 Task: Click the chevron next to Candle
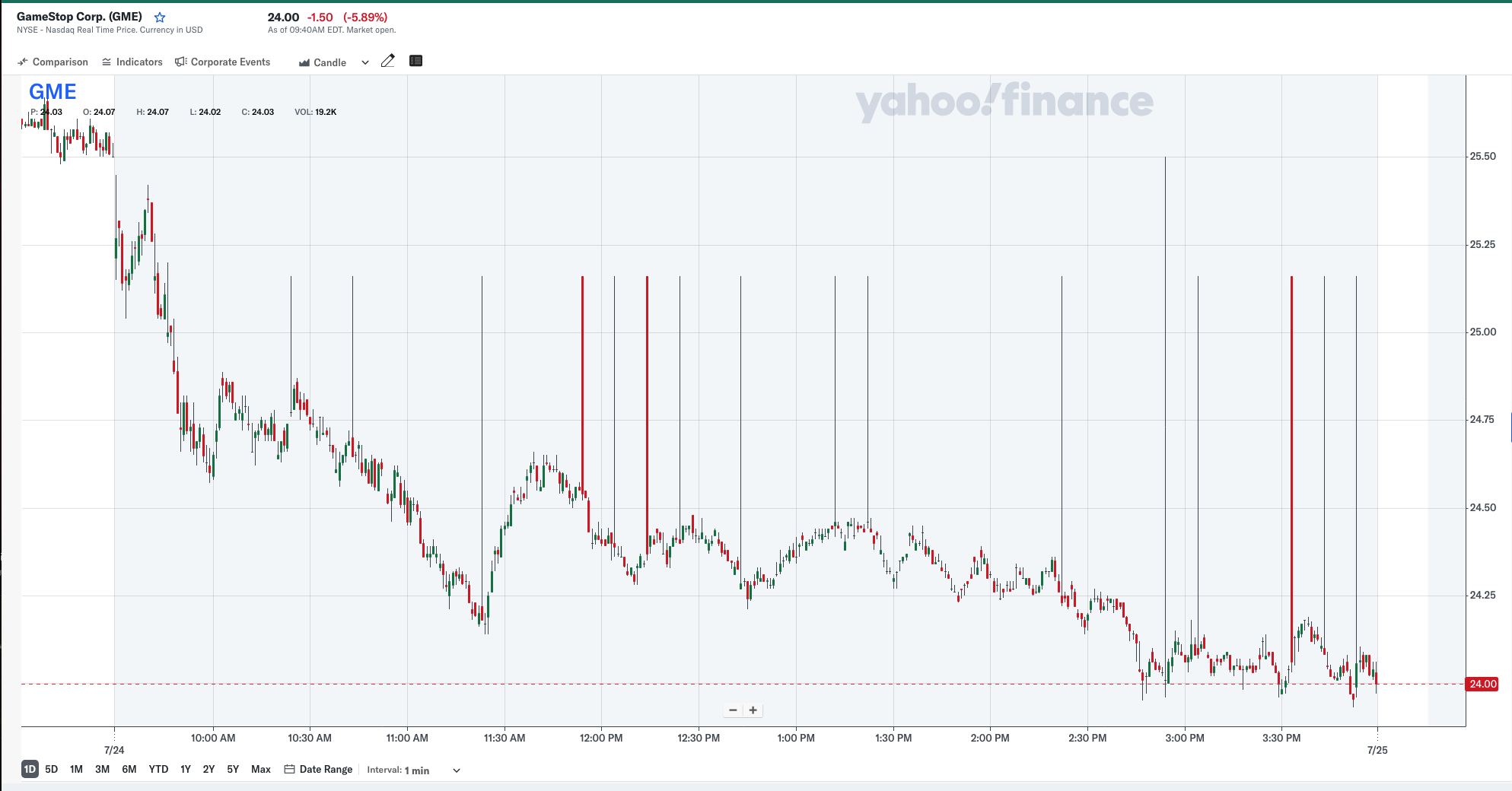coord(365,62)
